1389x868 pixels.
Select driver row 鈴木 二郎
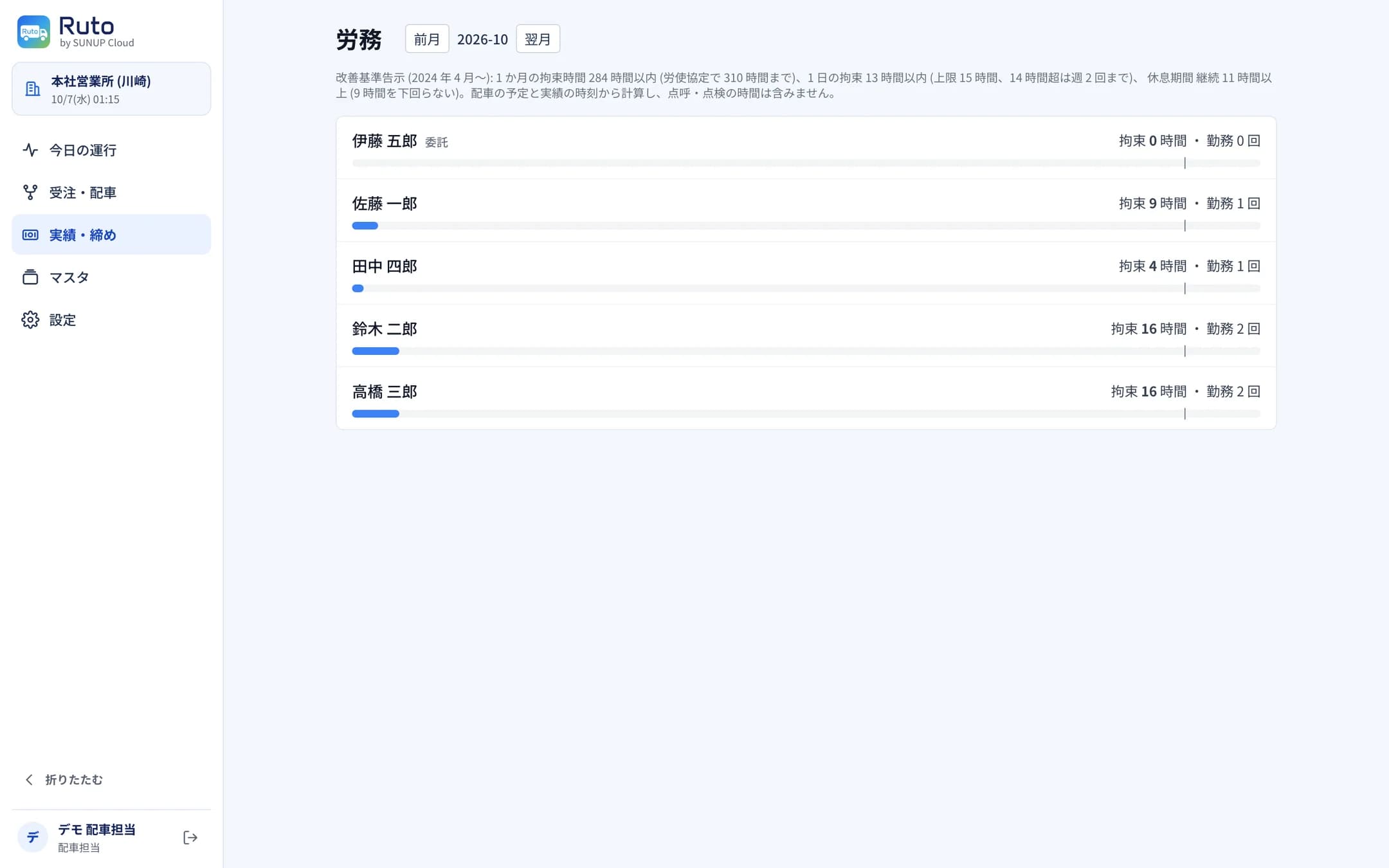806,336
